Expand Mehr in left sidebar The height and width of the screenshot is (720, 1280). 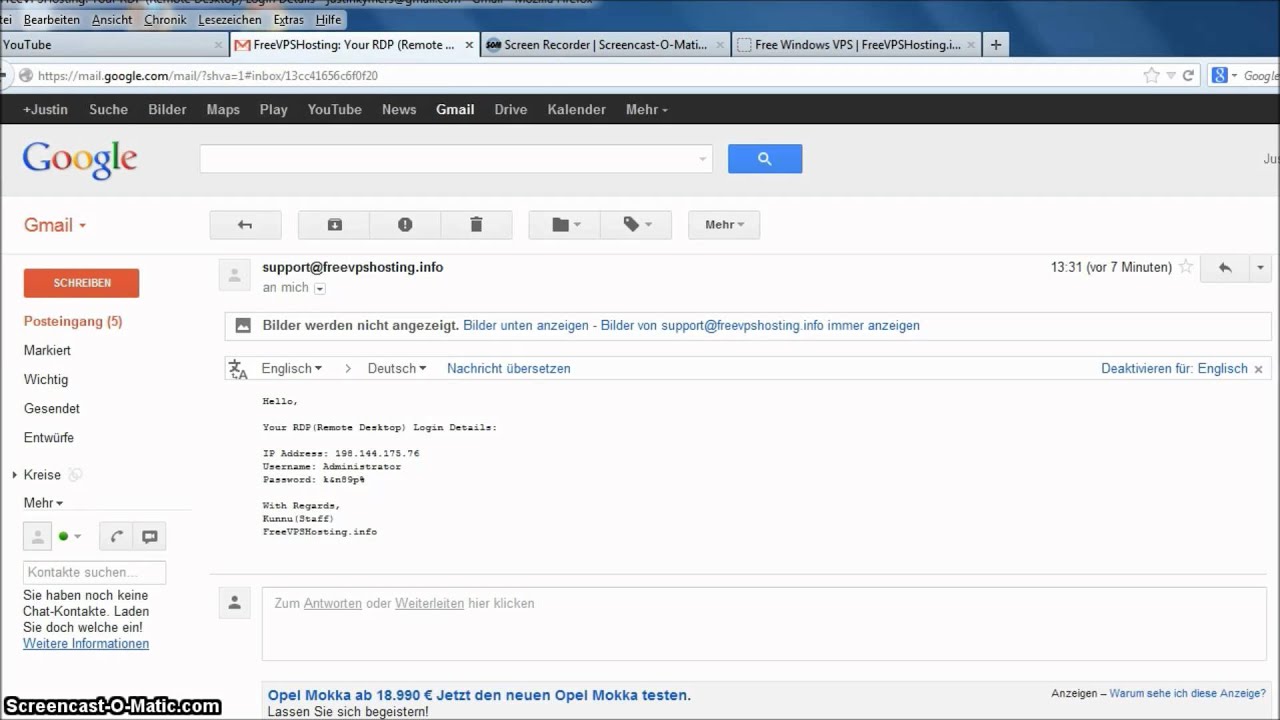pos(43,503)
